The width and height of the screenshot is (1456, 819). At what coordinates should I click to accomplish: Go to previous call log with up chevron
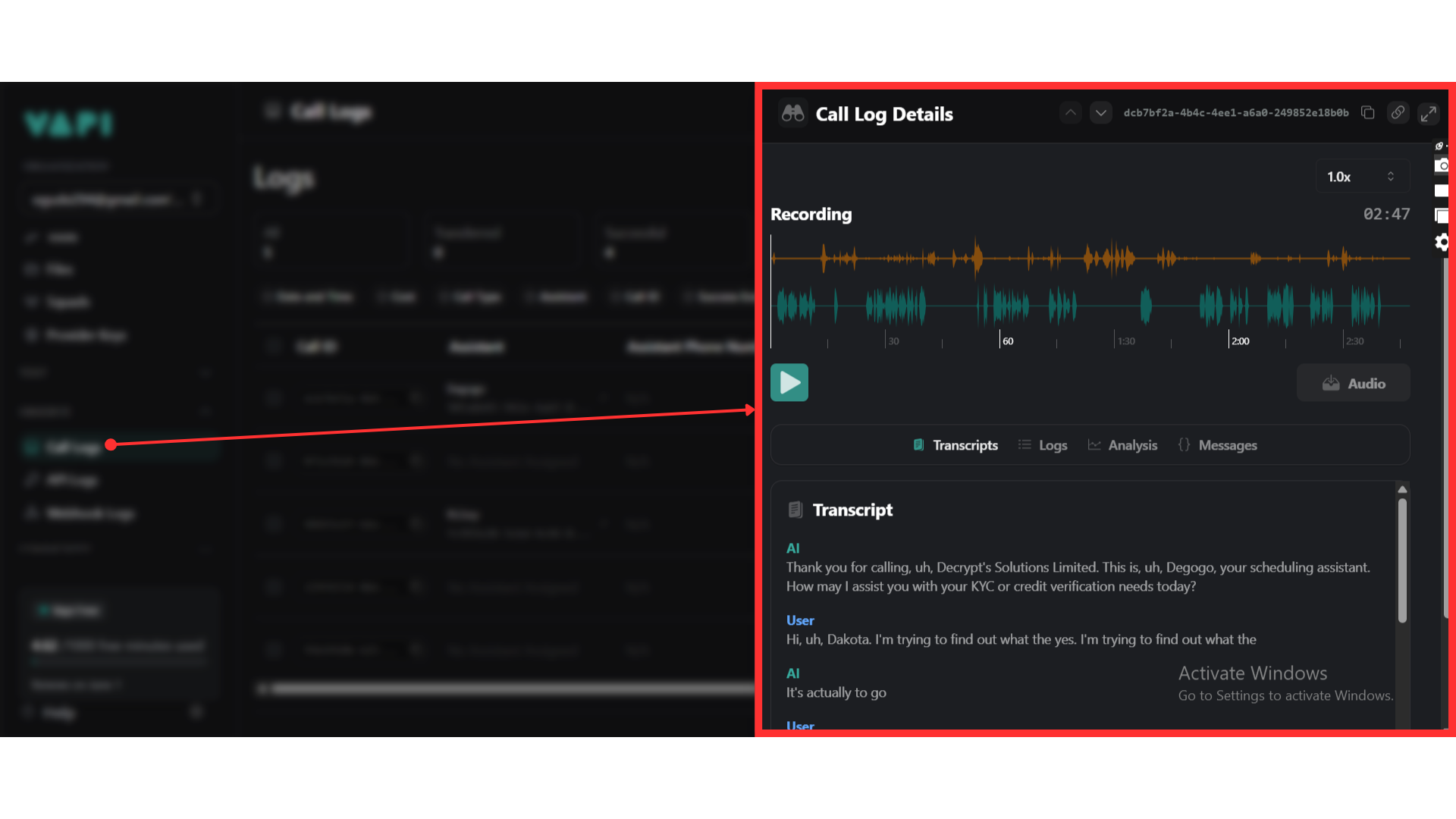click(x=1070, y=113)
